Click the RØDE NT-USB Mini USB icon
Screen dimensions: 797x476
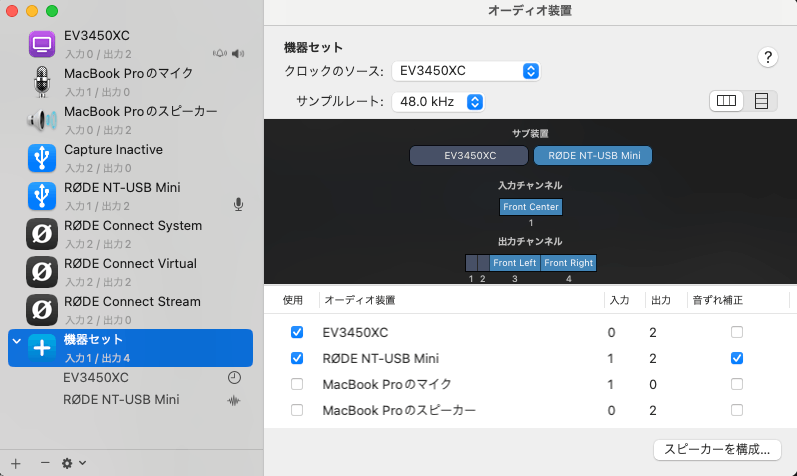tap(42, 196)
